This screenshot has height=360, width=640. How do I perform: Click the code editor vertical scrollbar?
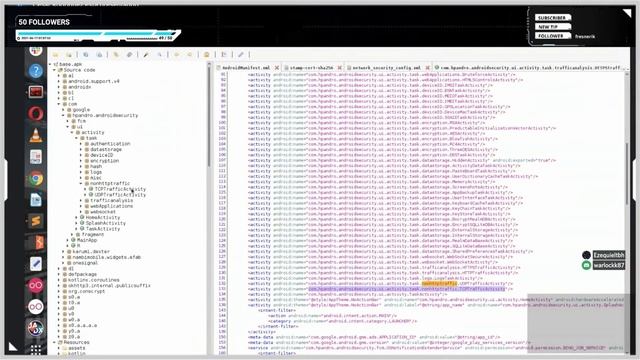[x=627, y=173]
